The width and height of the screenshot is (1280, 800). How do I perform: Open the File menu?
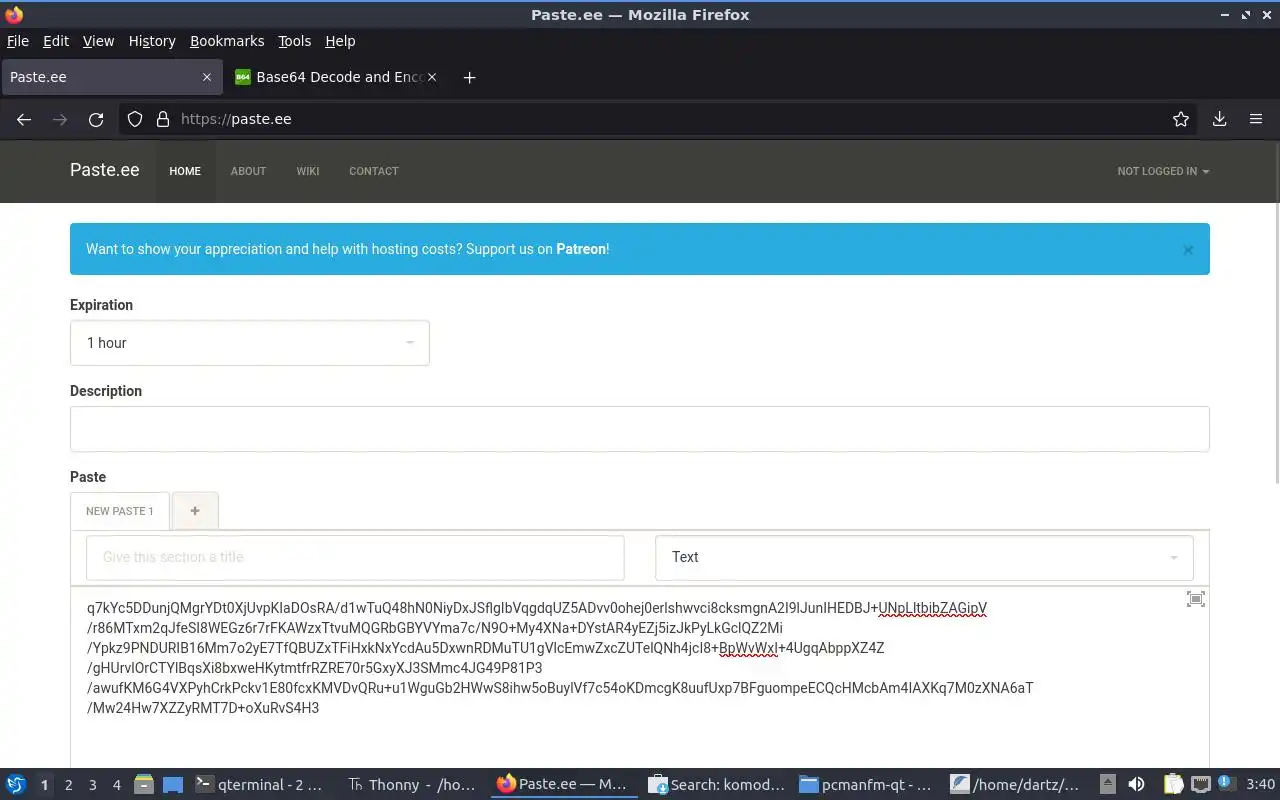tap(18, 41)
